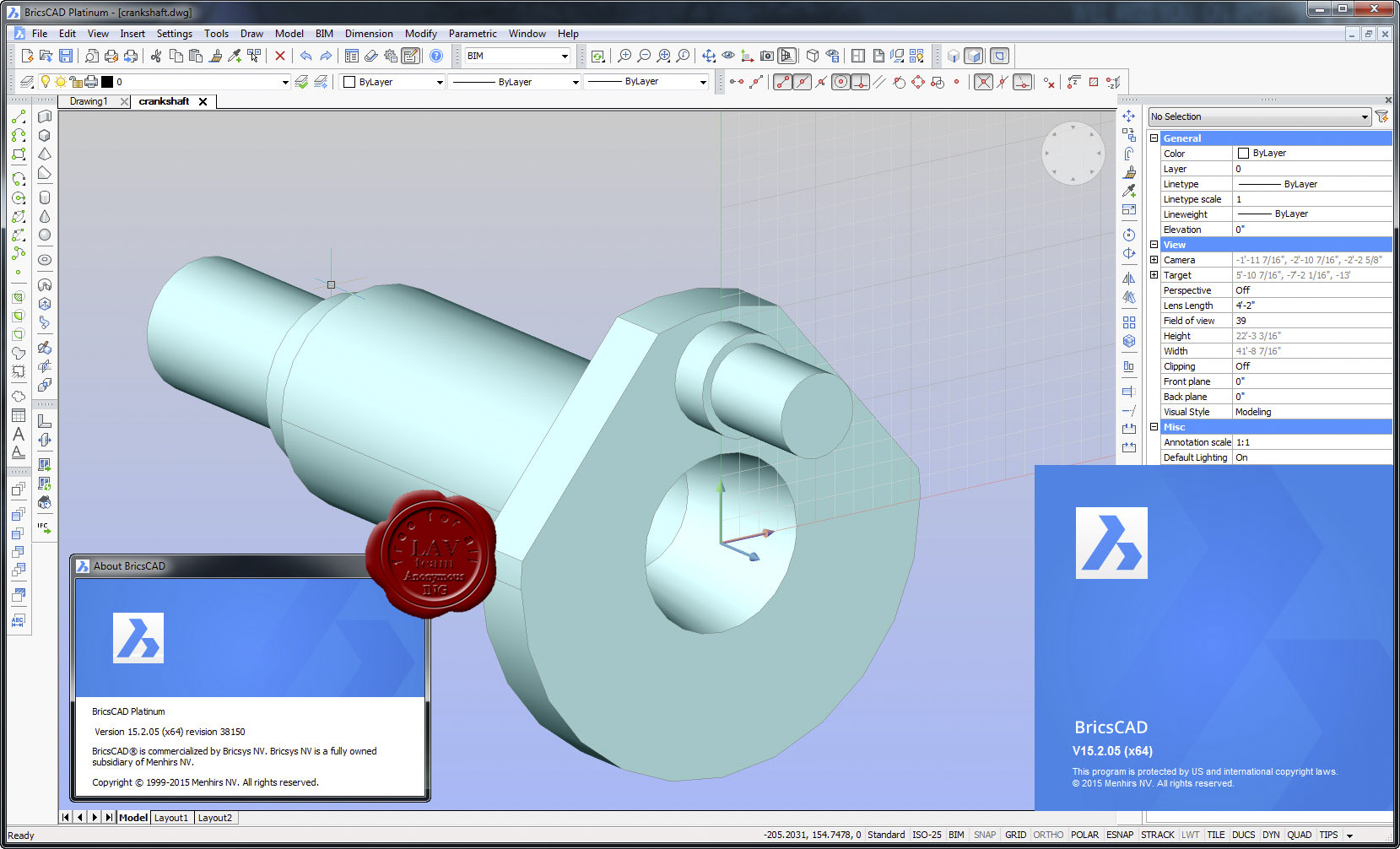The image size is (1400, 849).
Task: Select the Cylinder solid tool
Action: (45, 197)
